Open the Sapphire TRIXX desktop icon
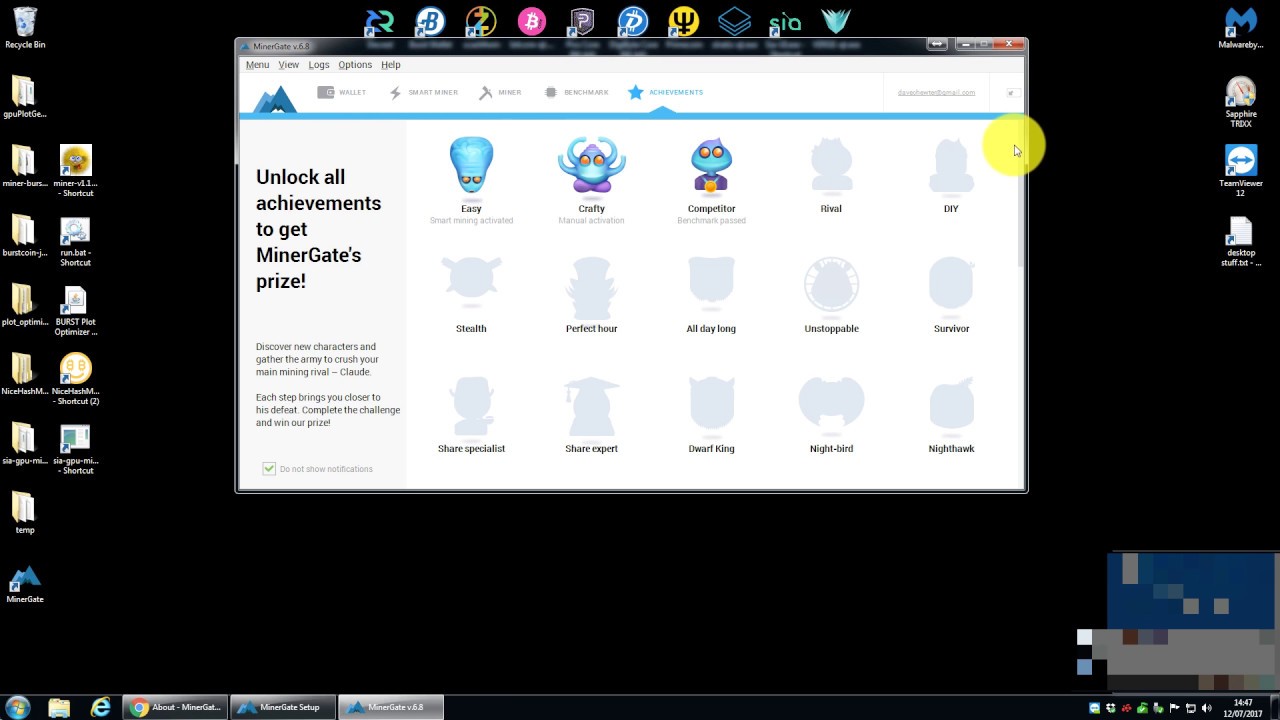Screen dimensions: 1280x720 pos(1241,102)
